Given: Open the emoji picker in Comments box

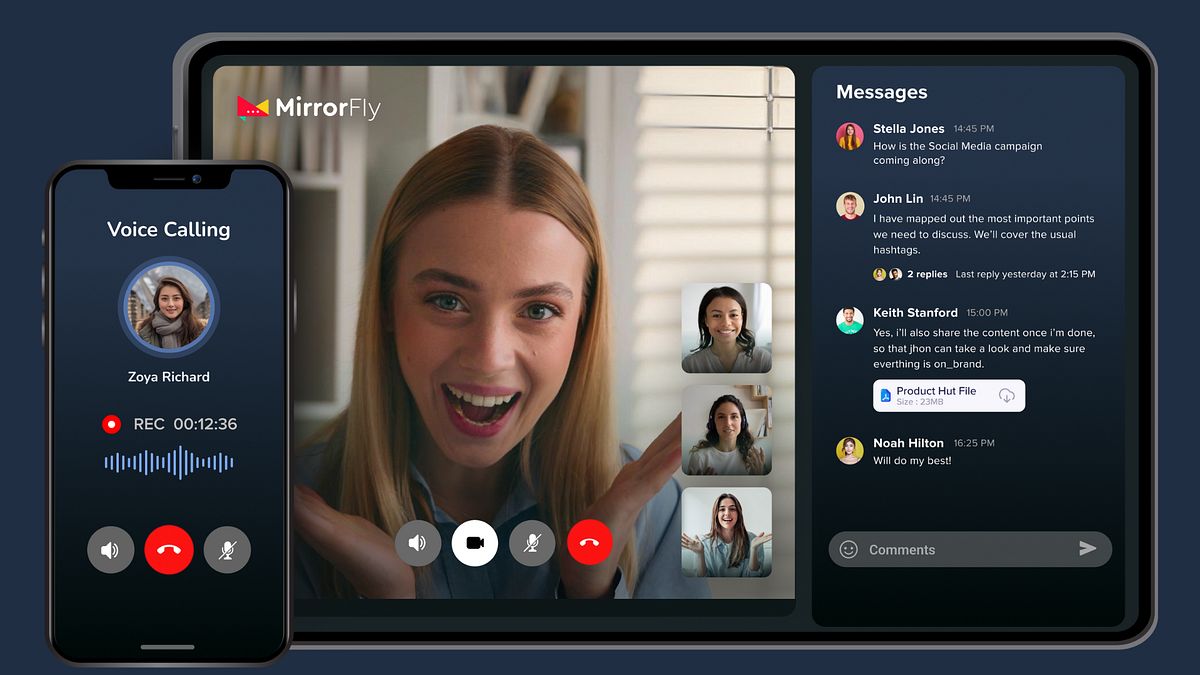Looking at the screenshot, I should tap(849, 549).
